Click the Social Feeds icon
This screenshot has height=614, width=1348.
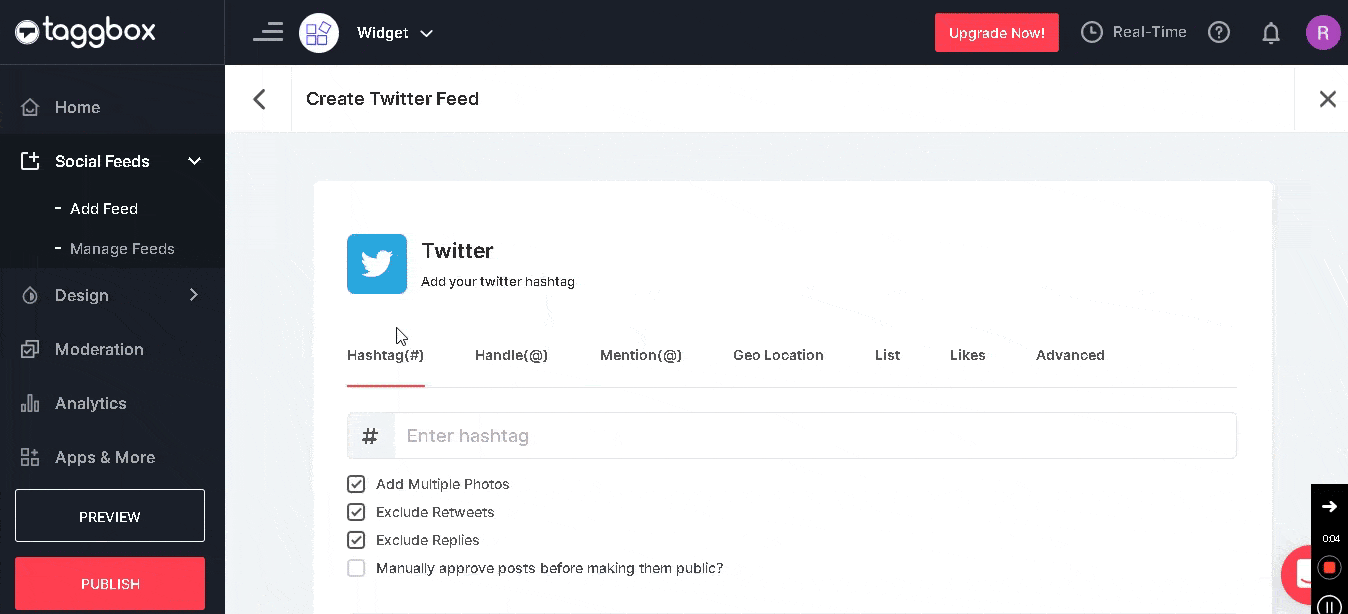30,161
